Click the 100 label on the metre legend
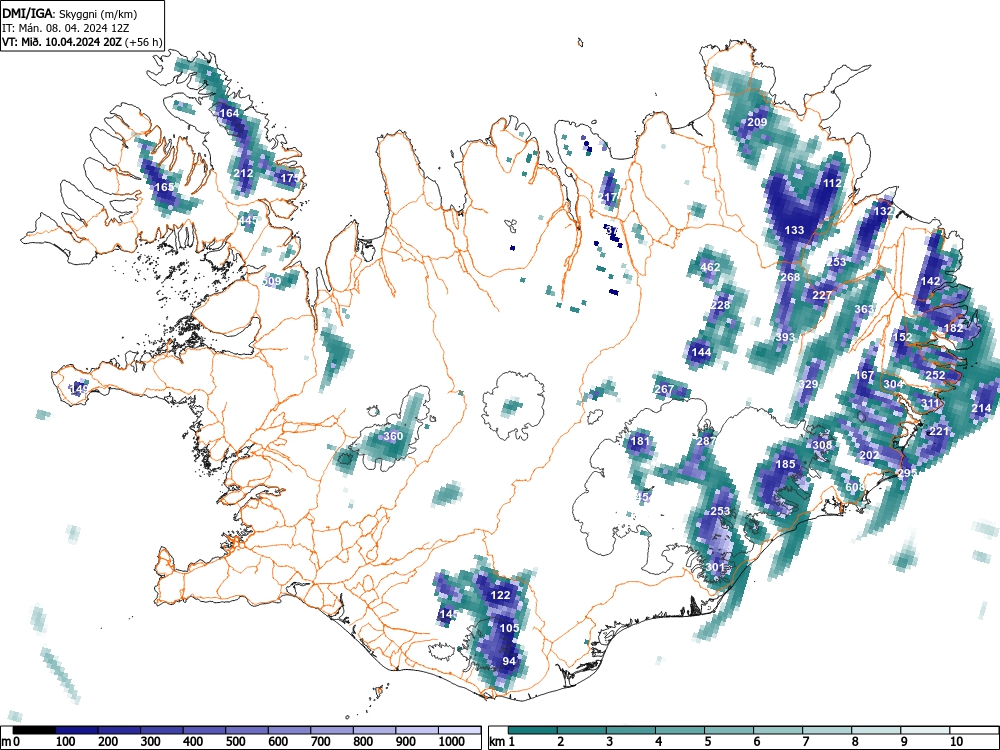 pyautogui.click(x=66, y=742)
